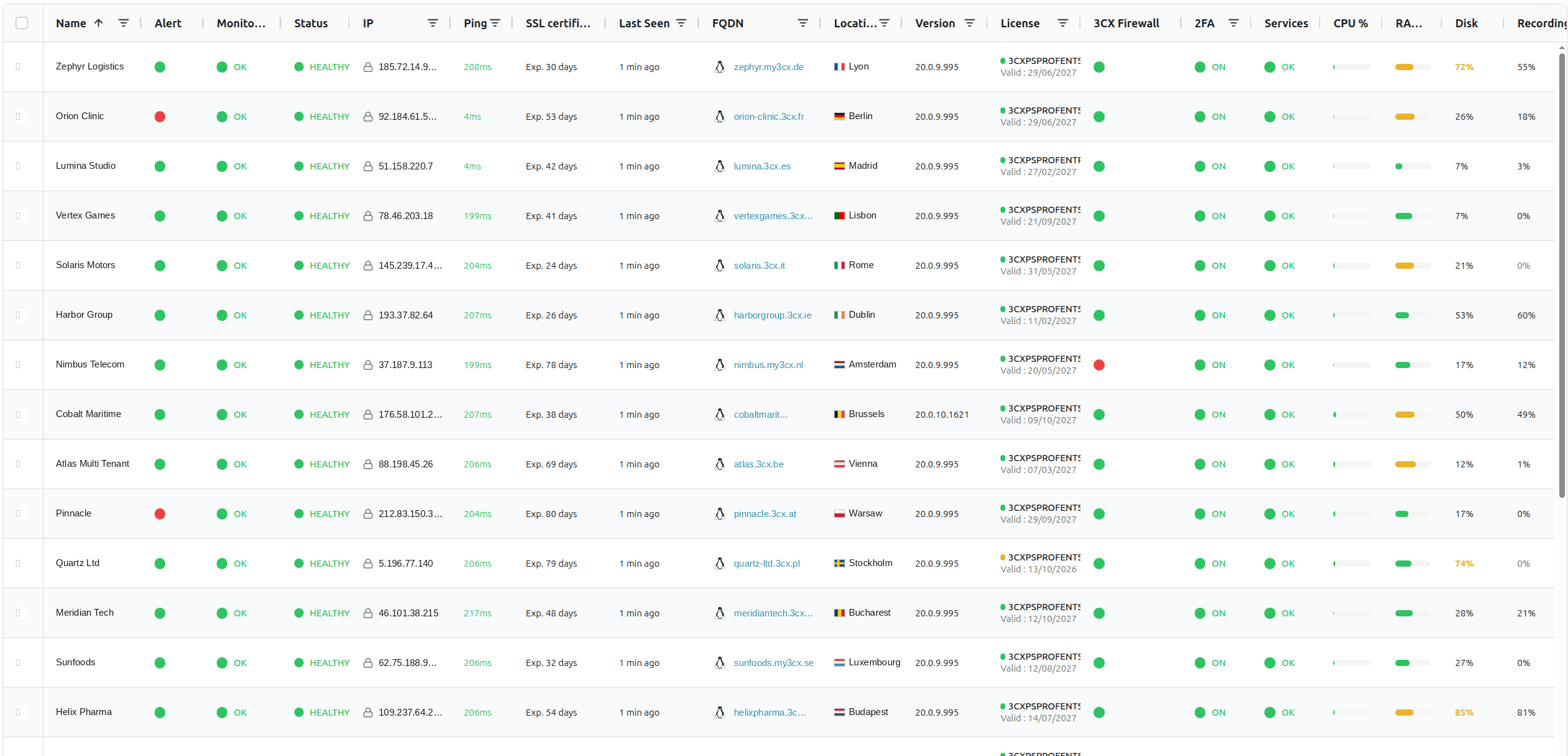
Task: Open the Version column filter icon
Action: (969, 23)
